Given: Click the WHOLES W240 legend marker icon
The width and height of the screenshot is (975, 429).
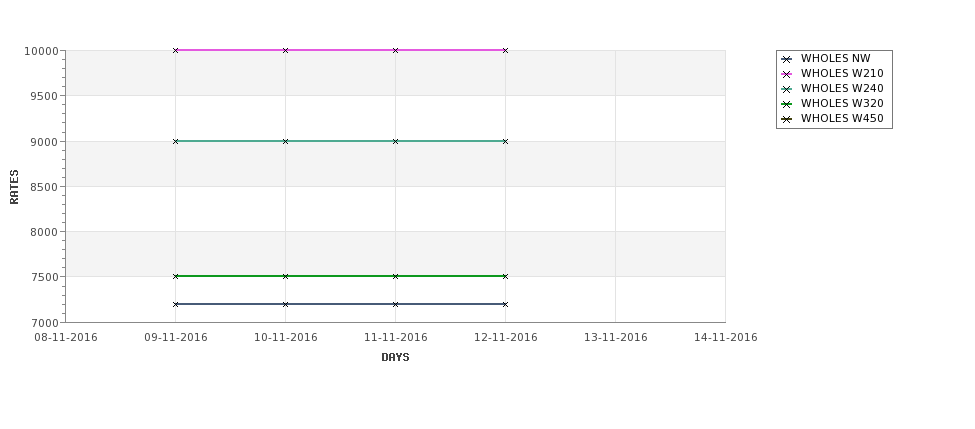Looking at the screenshot, I should pyautogui.click(x=786, y=89).
